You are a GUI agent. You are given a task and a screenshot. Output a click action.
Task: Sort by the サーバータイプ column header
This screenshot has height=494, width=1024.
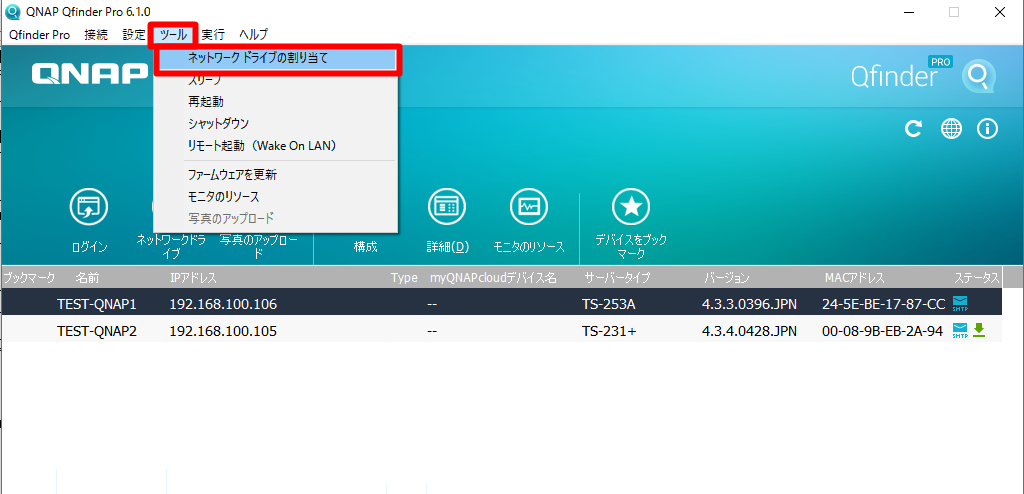pyautogui.click(x=617, y=278)
